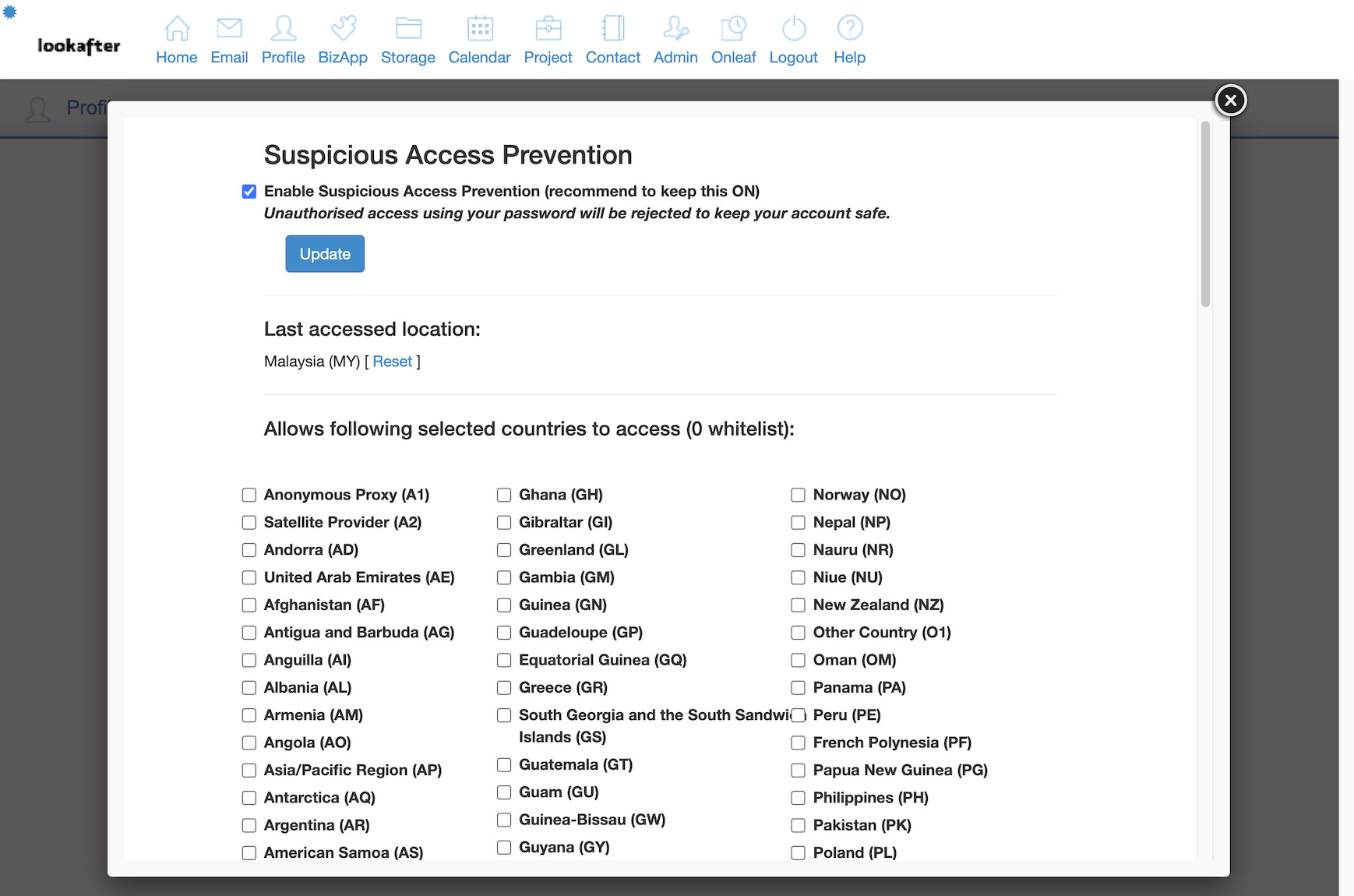
Task: Click the Project briefcase icon
Action: point(548,29)
